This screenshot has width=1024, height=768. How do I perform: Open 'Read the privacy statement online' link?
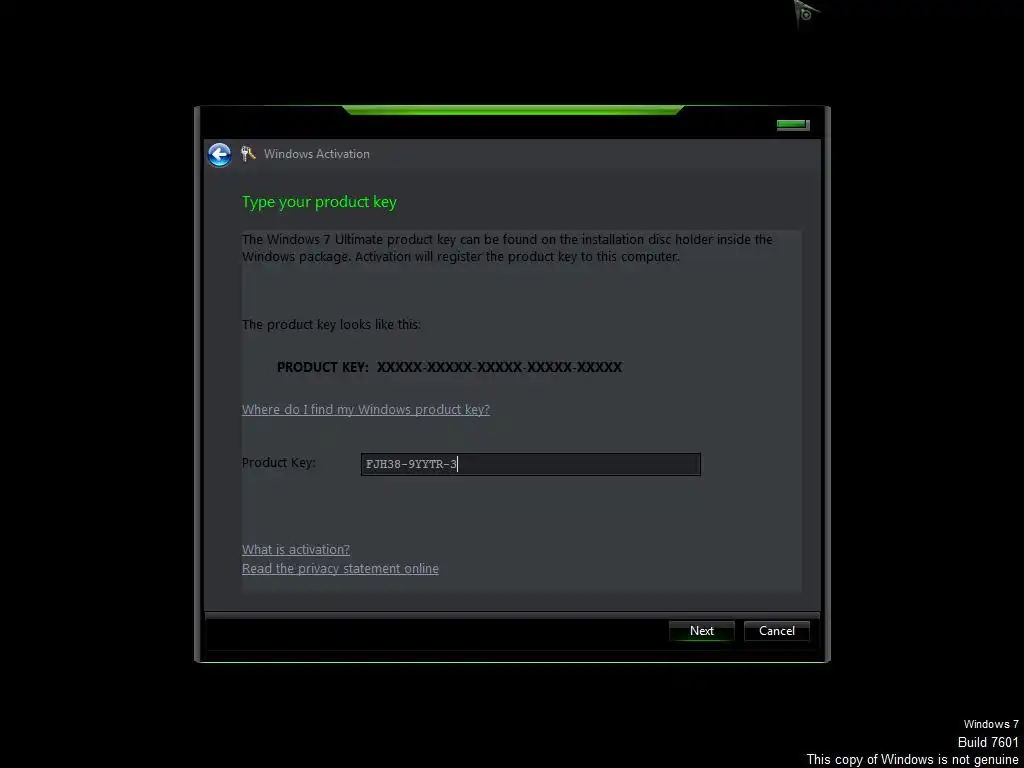click(340, 568)
